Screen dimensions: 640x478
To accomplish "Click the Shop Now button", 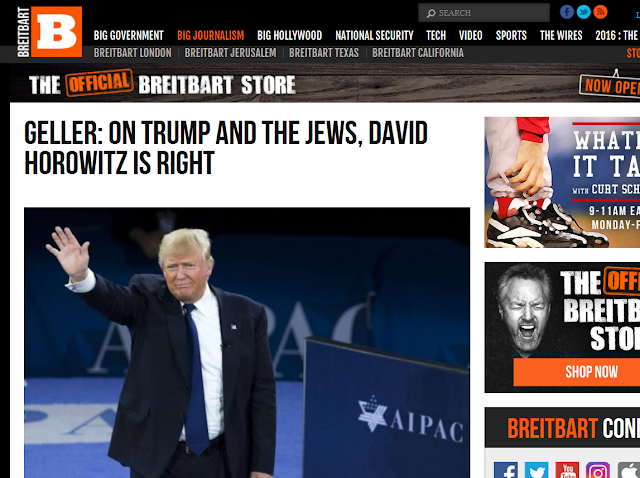I will pyautogui.click(x=577, y=372).
